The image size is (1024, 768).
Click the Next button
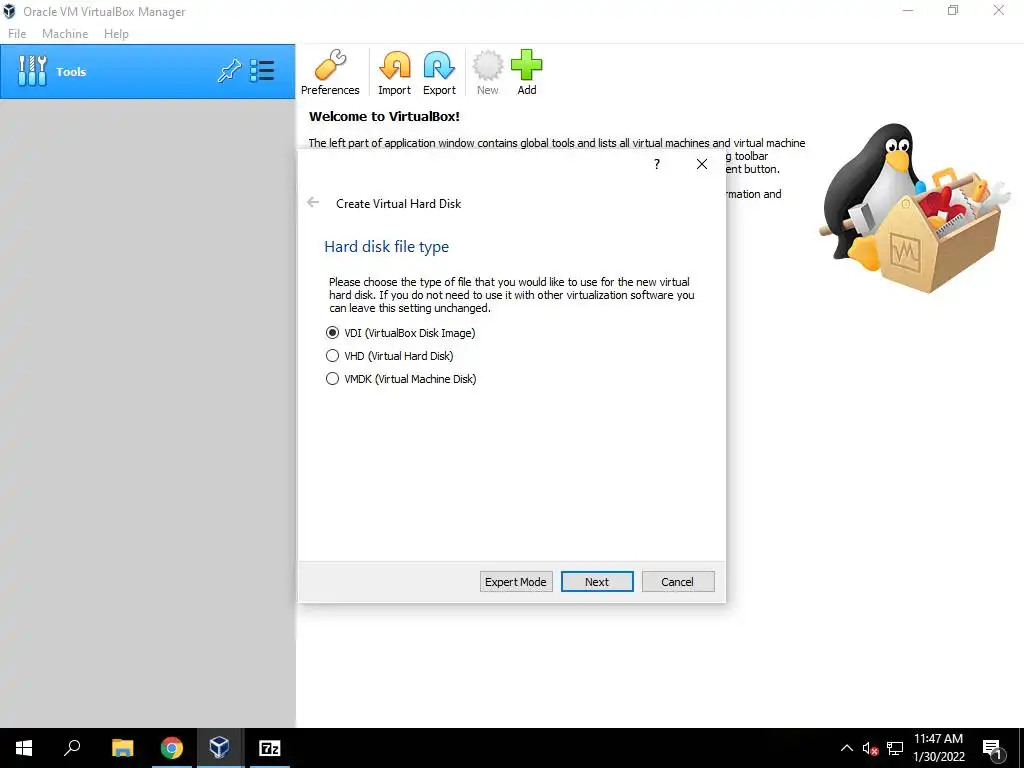[x=597, y=582]
